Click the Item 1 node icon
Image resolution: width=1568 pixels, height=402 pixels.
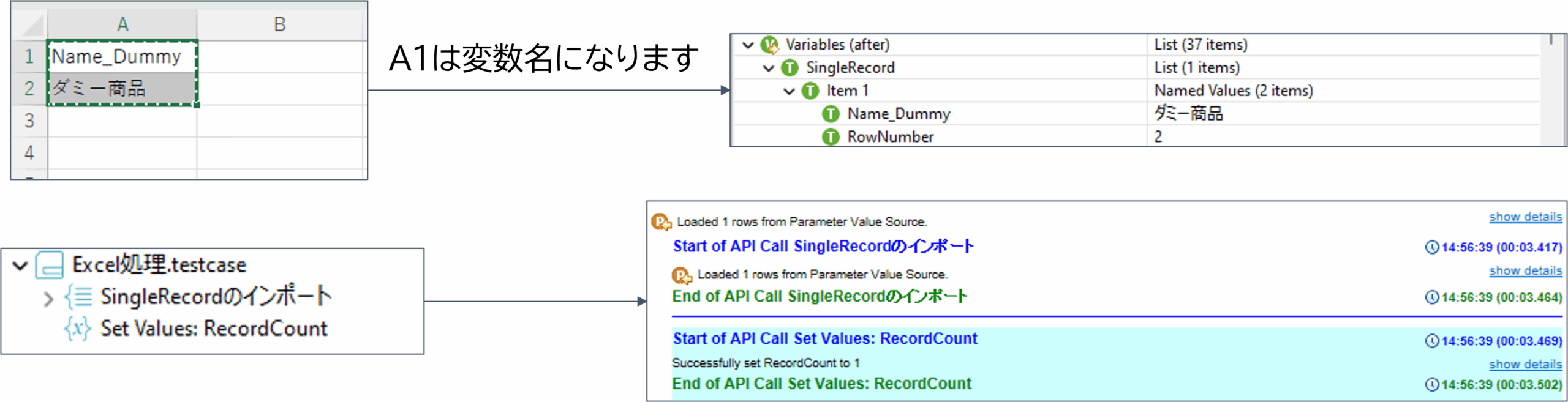click(x=810, y=91)
